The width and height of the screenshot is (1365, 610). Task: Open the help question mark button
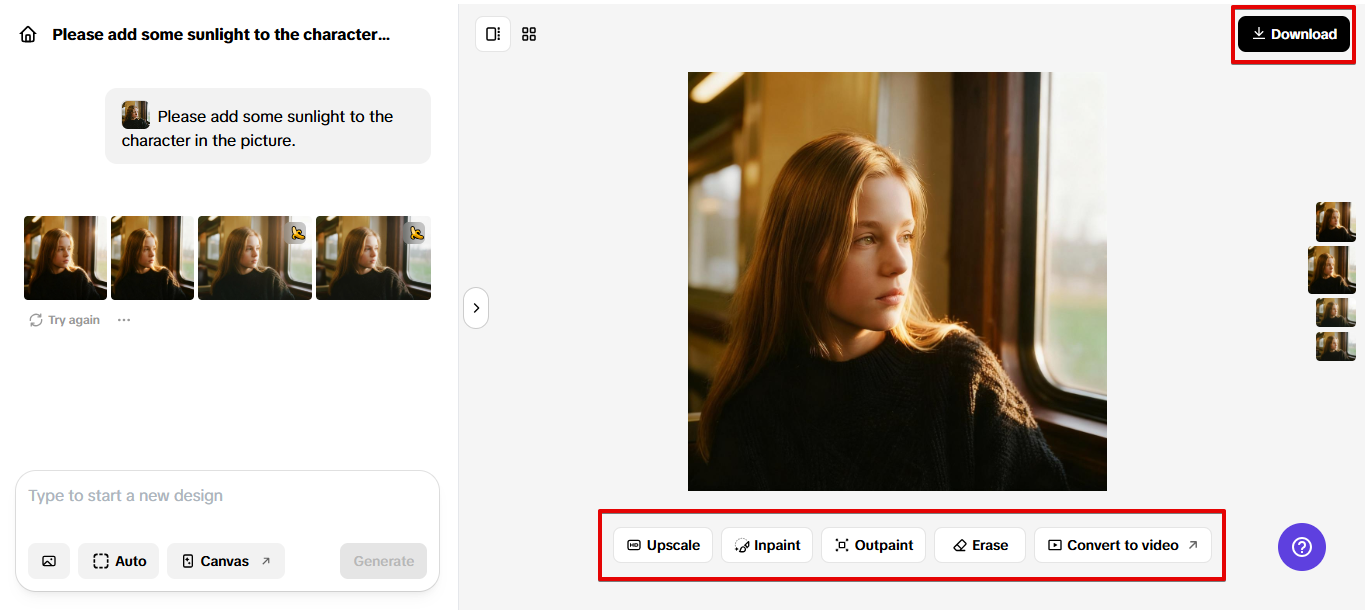pos(1301,547)
